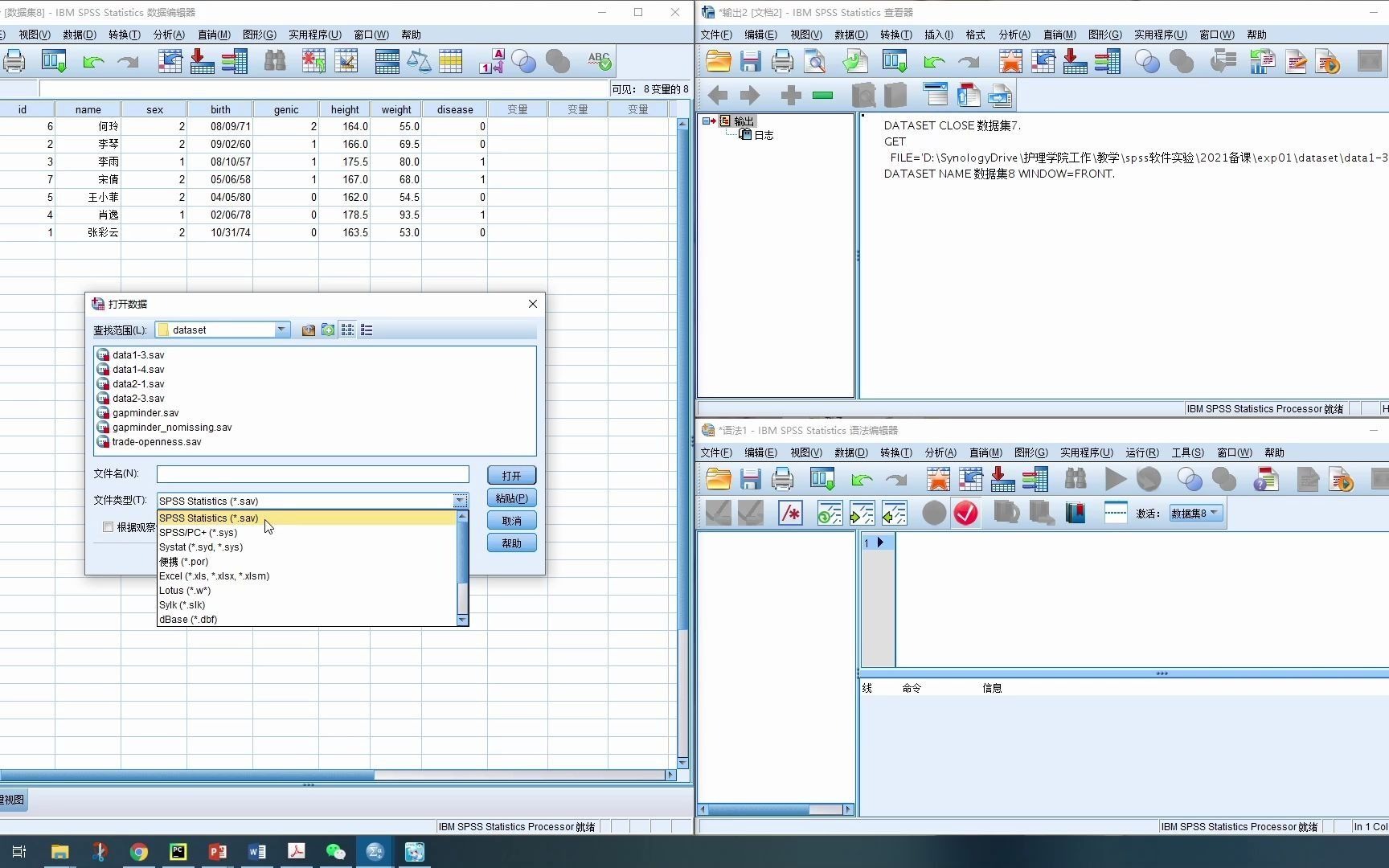This screenshot has width=1389, height=868.
Task: Open 工具(S) menu in Syntax Editor
Action: [1187, 452]
